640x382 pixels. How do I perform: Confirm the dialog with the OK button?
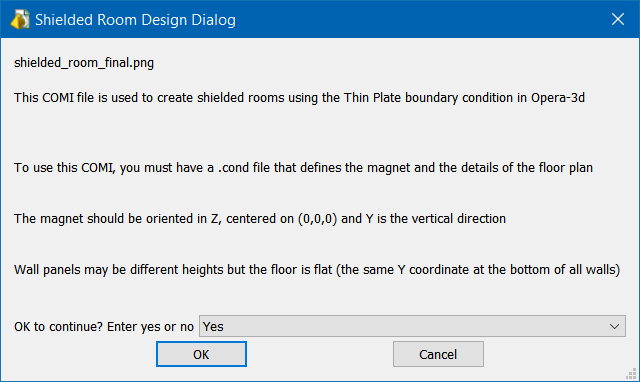(x=201, y=354)
